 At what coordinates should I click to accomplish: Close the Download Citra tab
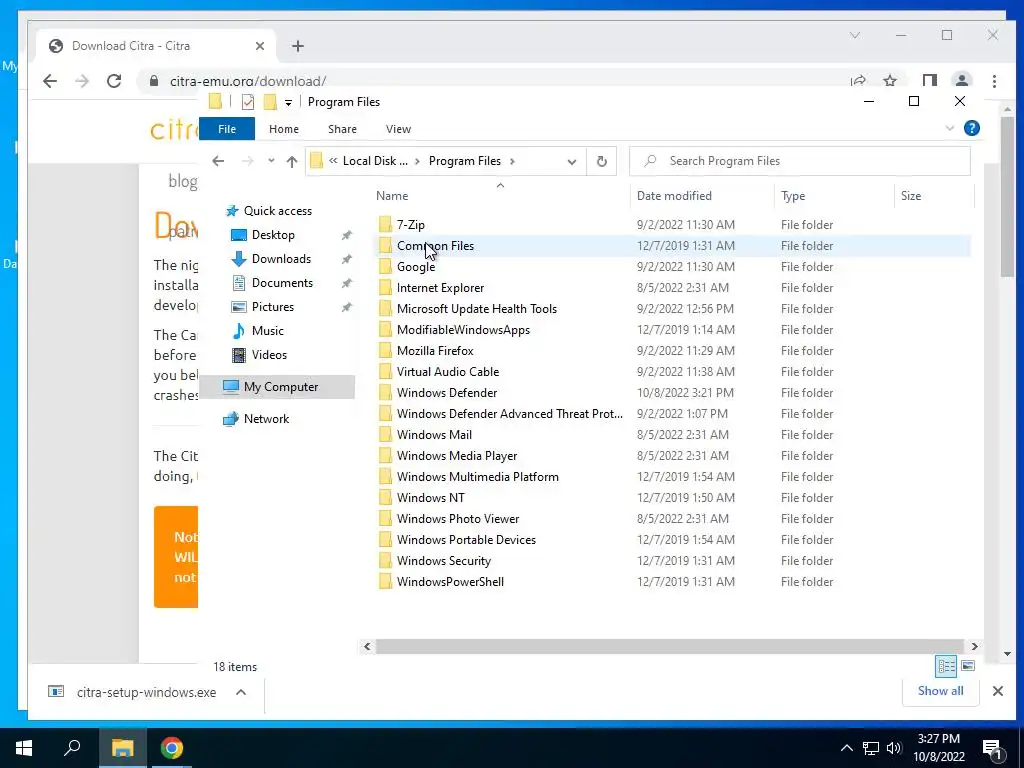[x=260, y=46]
